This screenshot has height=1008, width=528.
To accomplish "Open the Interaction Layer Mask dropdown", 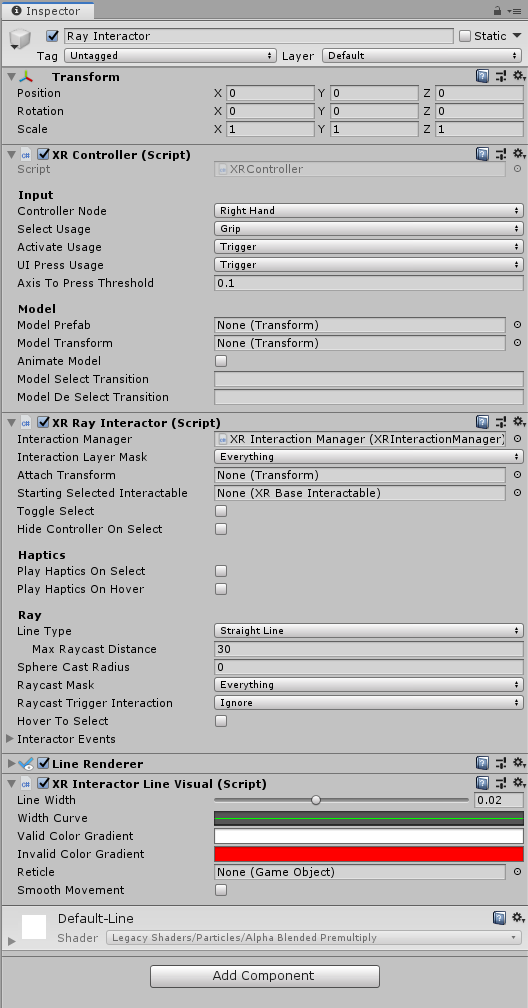I will [369, 457].
